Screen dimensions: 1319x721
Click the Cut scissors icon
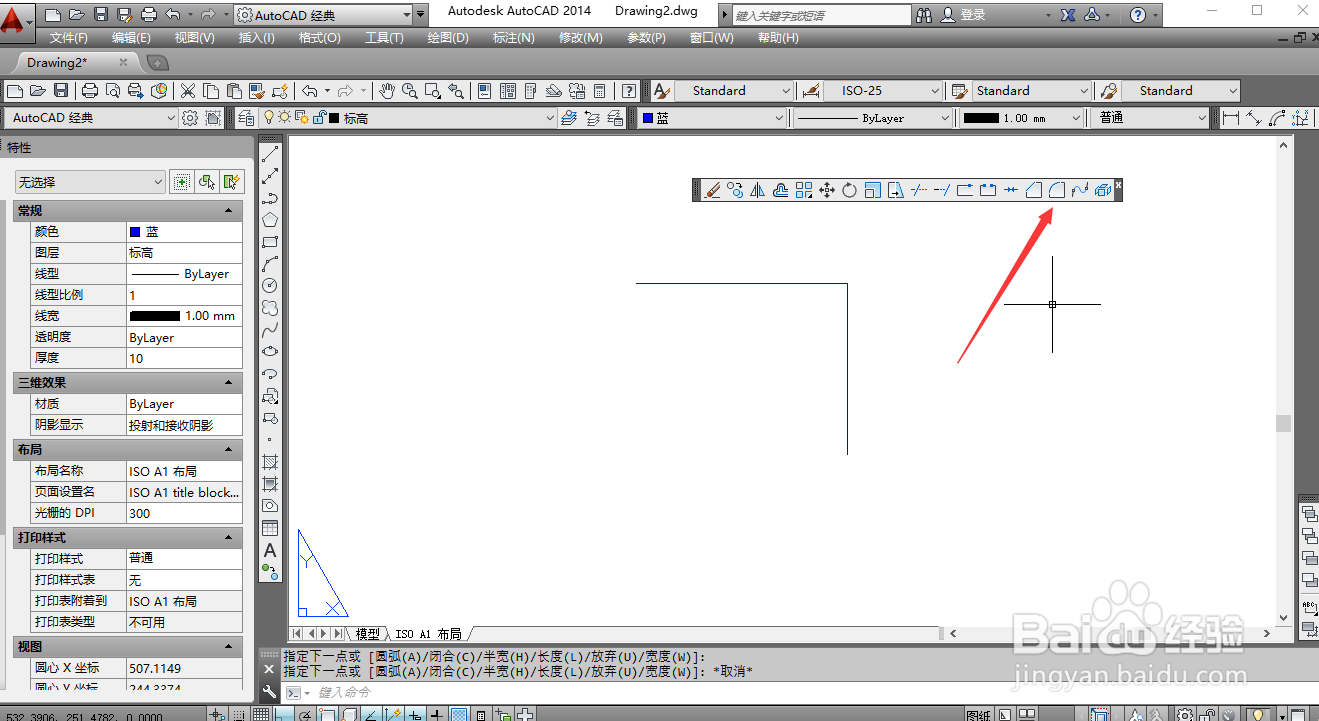pos(188,91)
